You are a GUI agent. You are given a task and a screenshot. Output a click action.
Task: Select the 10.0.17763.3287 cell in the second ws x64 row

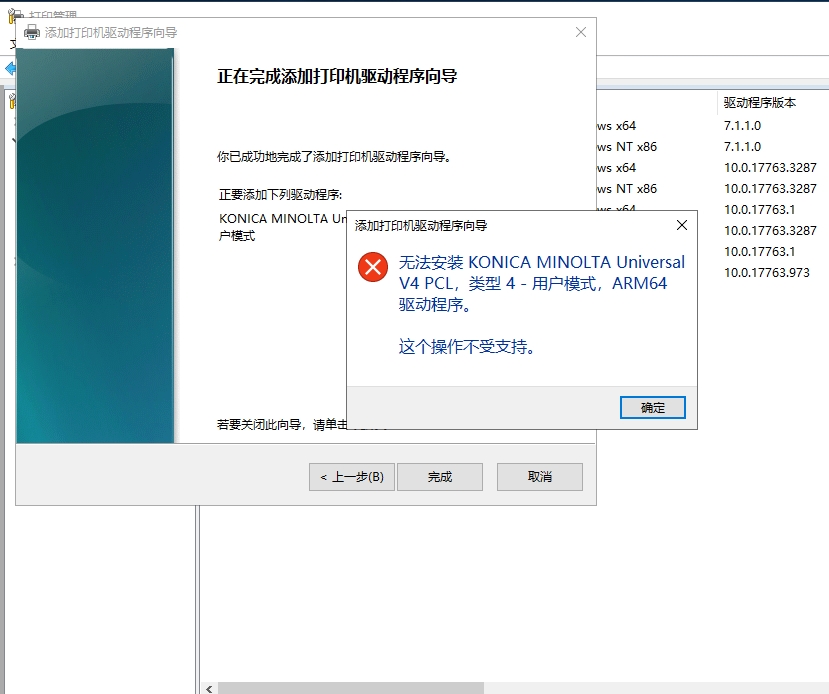[x=770, y=168]
